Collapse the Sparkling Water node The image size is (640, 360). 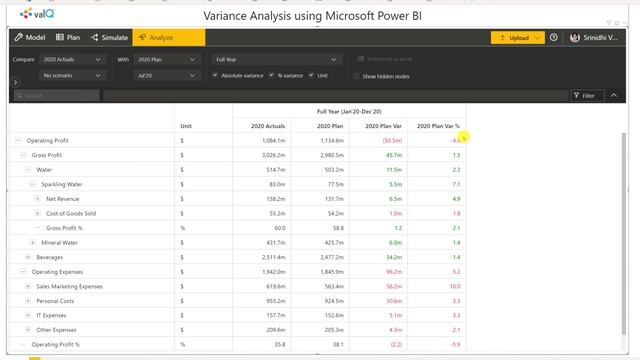[x=33, y=184]
